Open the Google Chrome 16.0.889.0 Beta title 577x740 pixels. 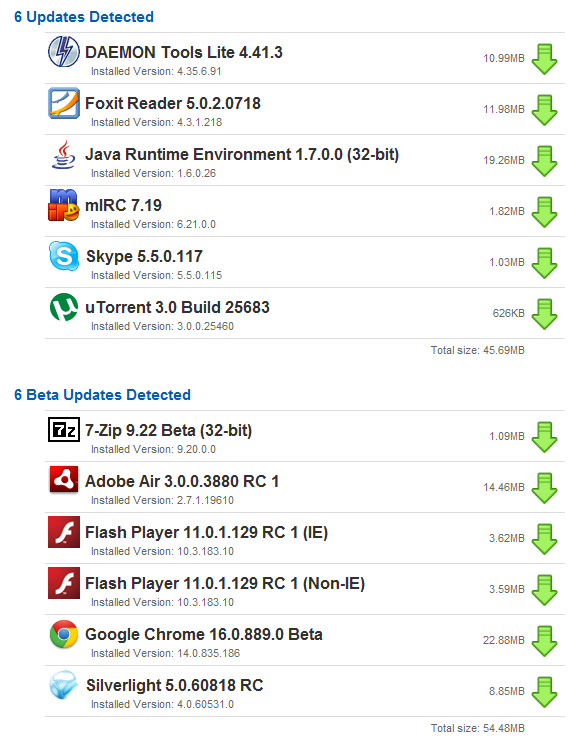(204, 634)
